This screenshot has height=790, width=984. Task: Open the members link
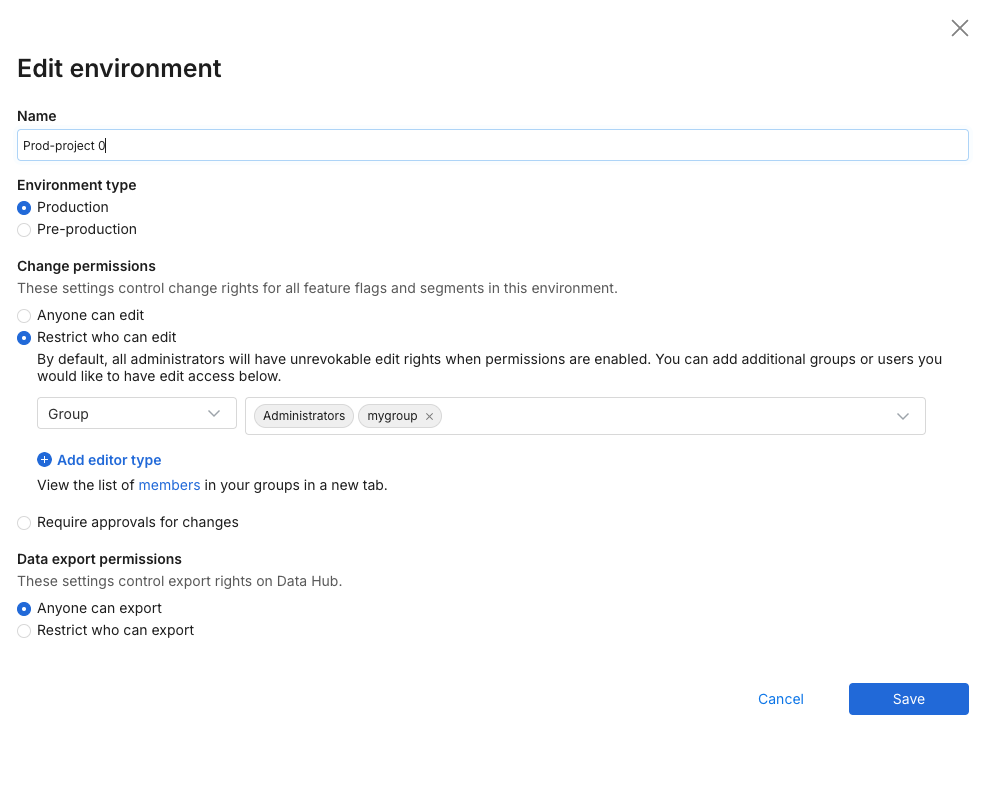(x=169, y=485)
